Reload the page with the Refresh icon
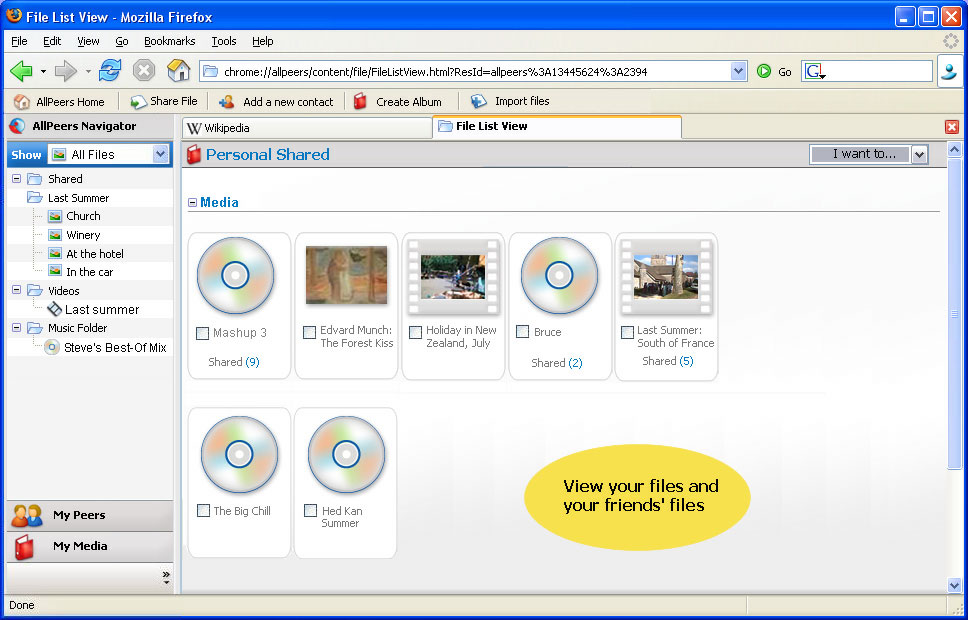Viewport: 968px width, 620px height. (x=110, y=70)
